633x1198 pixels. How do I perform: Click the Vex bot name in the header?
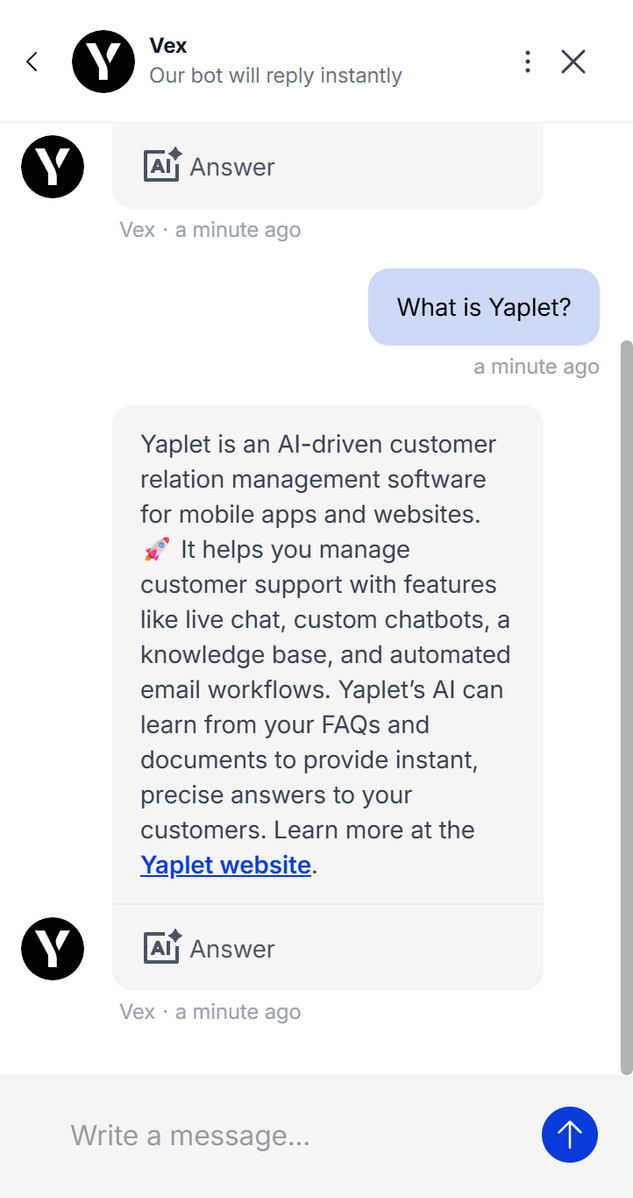(168, 45)
